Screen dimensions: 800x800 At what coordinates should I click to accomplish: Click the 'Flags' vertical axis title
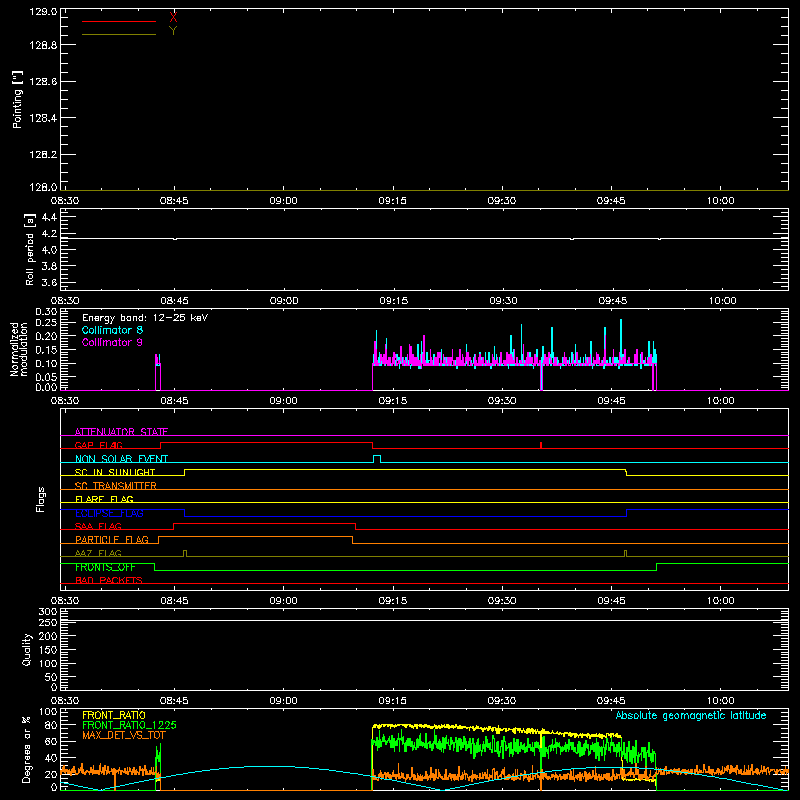[x=40, y=499]
